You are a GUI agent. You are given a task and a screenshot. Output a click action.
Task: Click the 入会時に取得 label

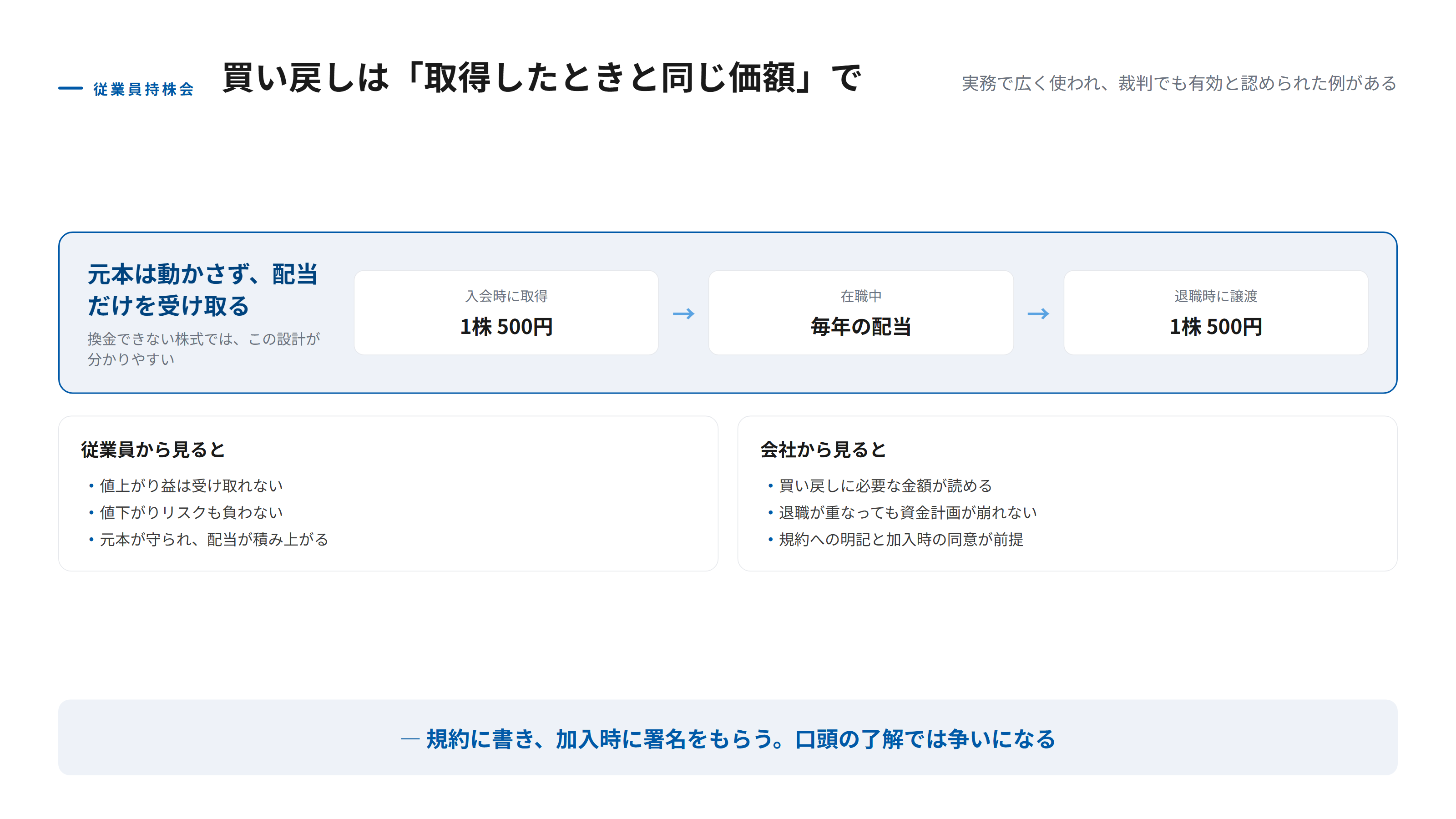pyautogui.click(x=506, y=296)
